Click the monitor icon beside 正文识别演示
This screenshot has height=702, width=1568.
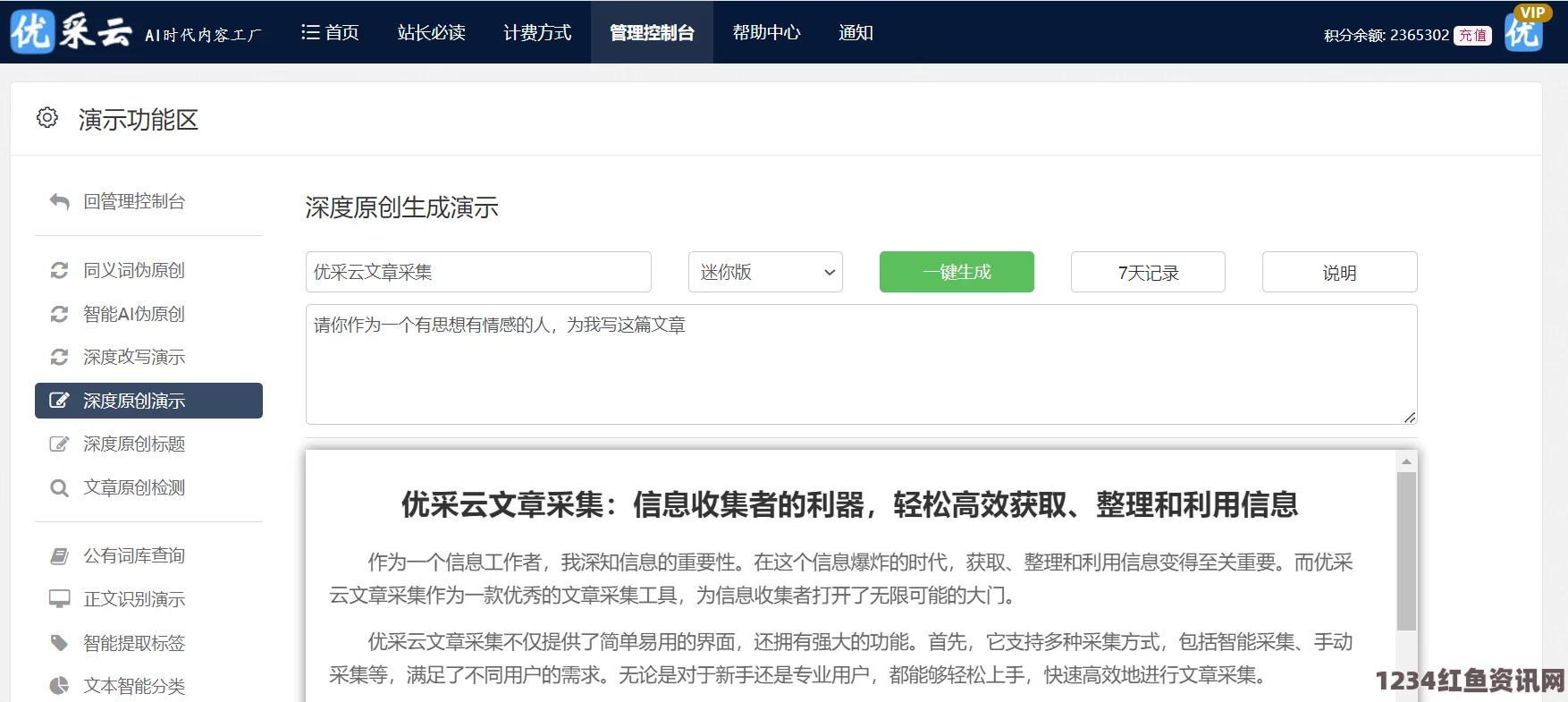(x=59, y=599)
